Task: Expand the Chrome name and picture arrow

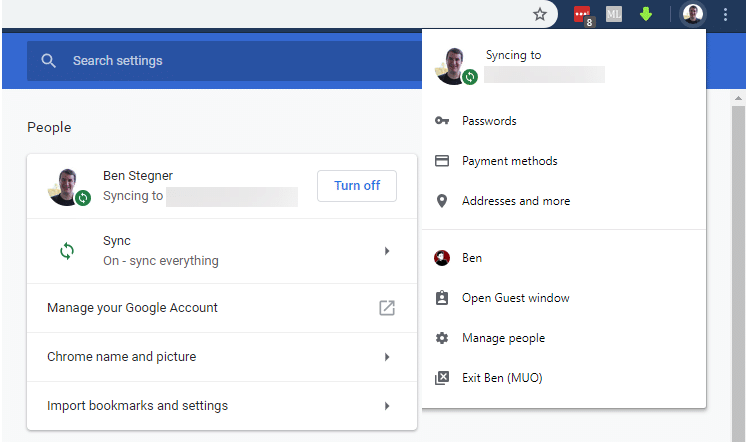Action: [387, 357]
